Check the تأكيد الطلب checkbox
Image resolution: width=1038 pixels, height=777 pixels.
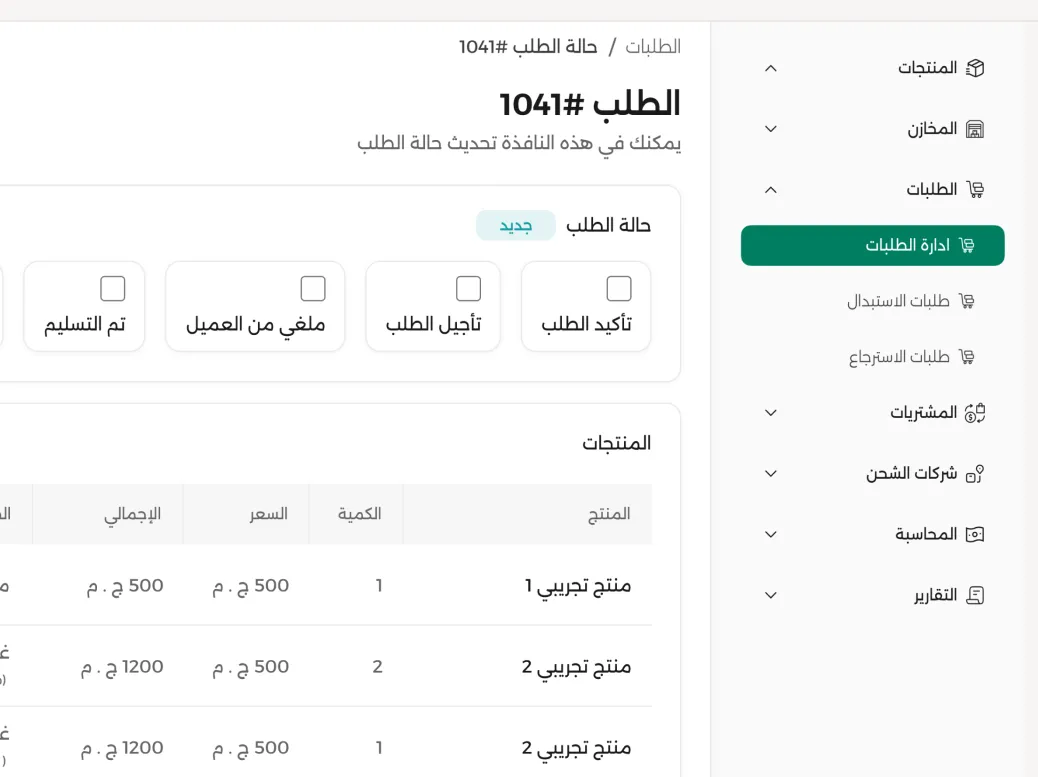[618, 287]
